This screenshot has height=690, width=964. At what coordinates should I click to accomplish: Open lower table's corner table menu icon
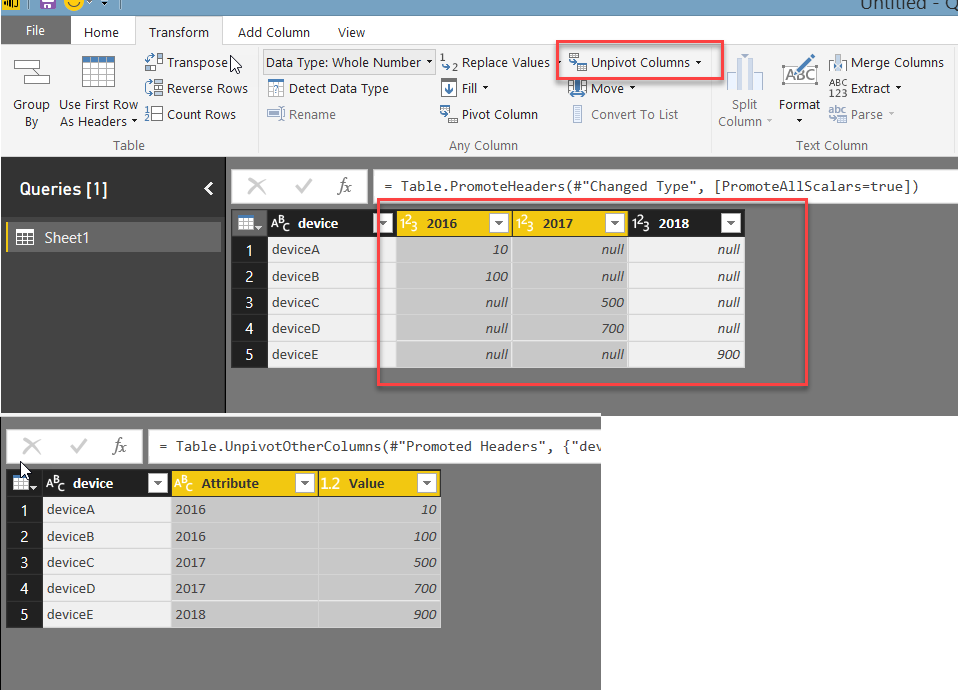coord(24,483)
